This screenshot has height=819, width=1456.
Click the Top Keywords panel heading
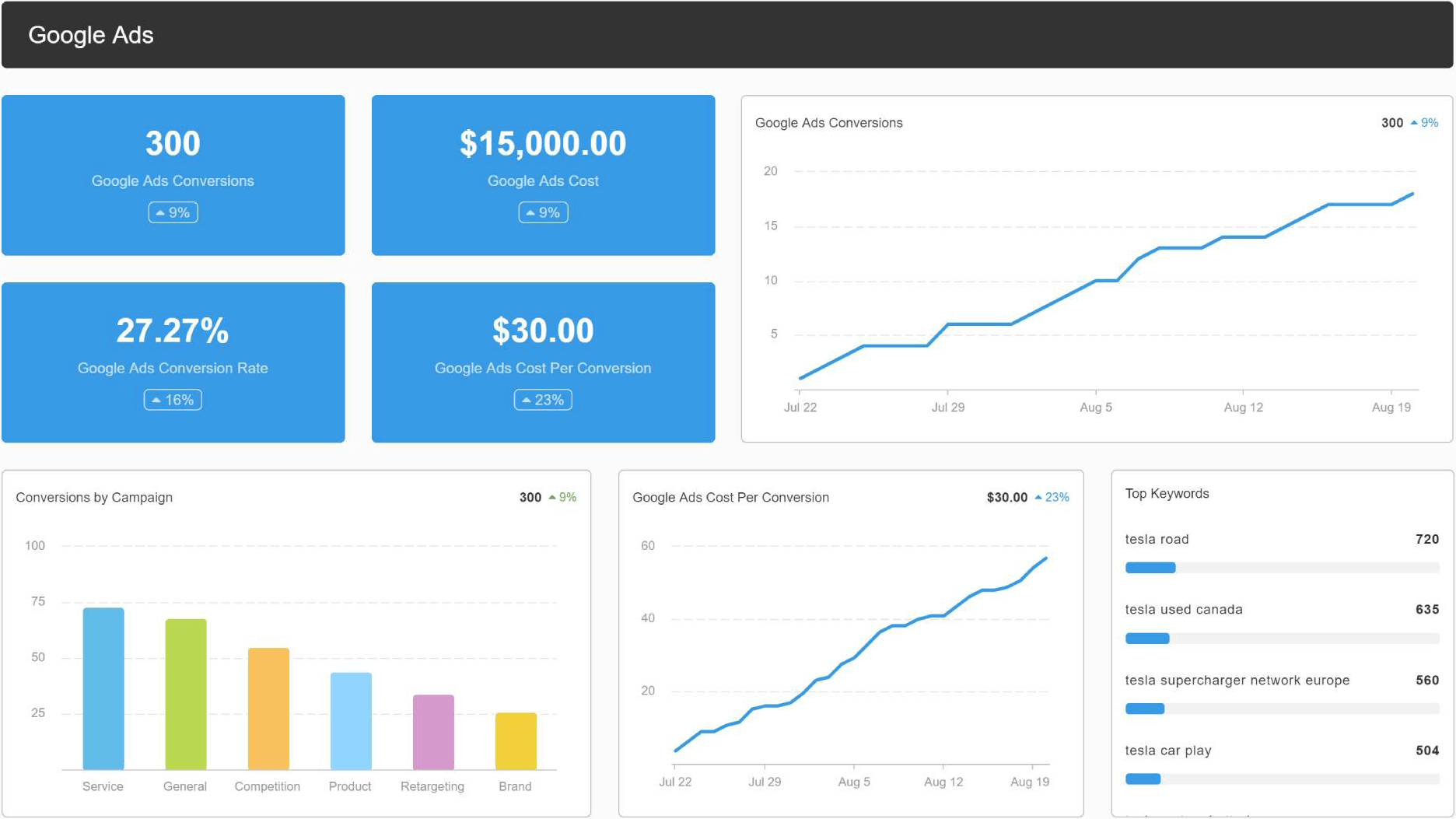click(1167, 493)
